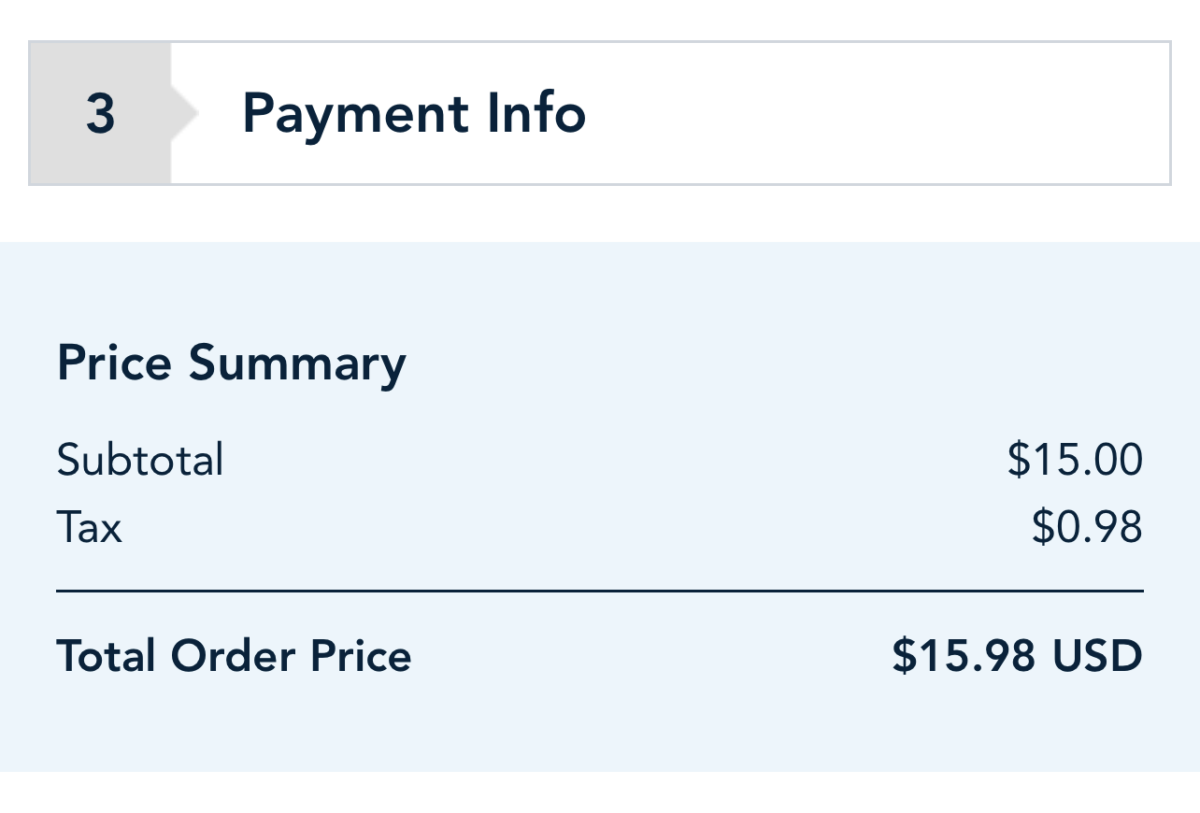Expand the Payment Info section
The image size is (1200, 813).
pyautogui.click(x=600, y=114)
